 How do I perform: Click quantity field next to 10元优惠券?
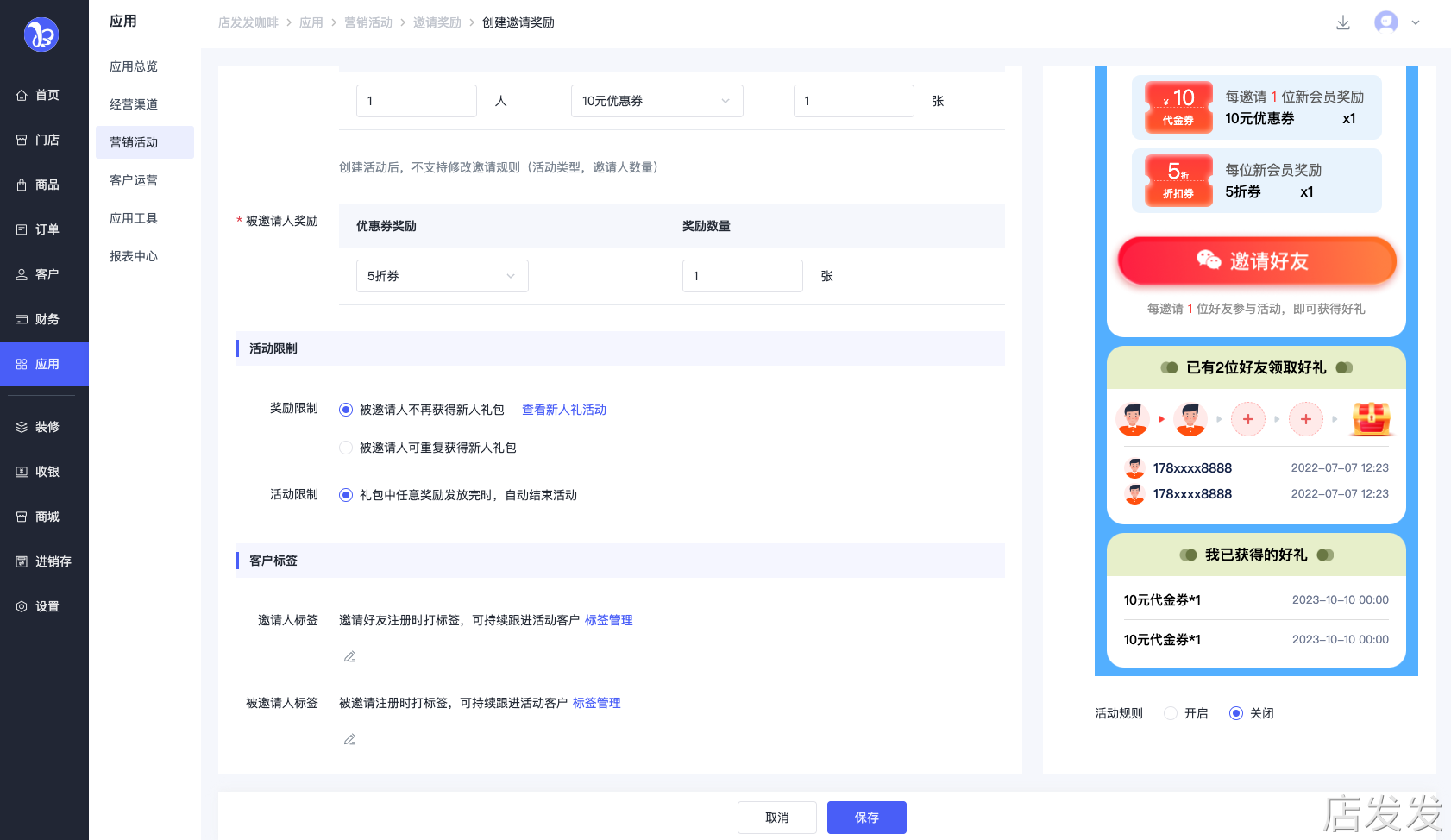tap(854, 101)
